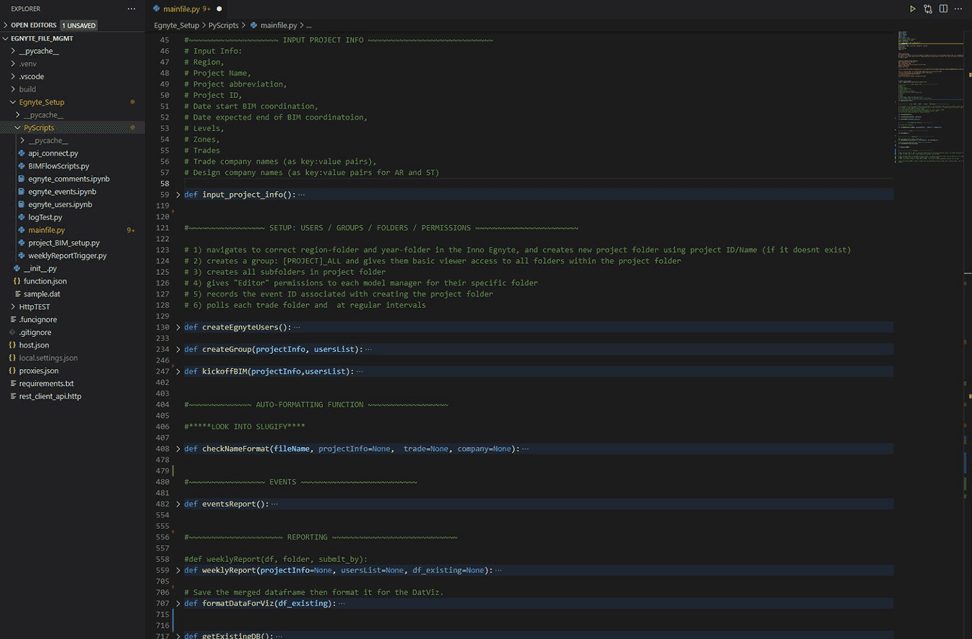
Task: Click the code minimap overview
Action: click(929, 96)
